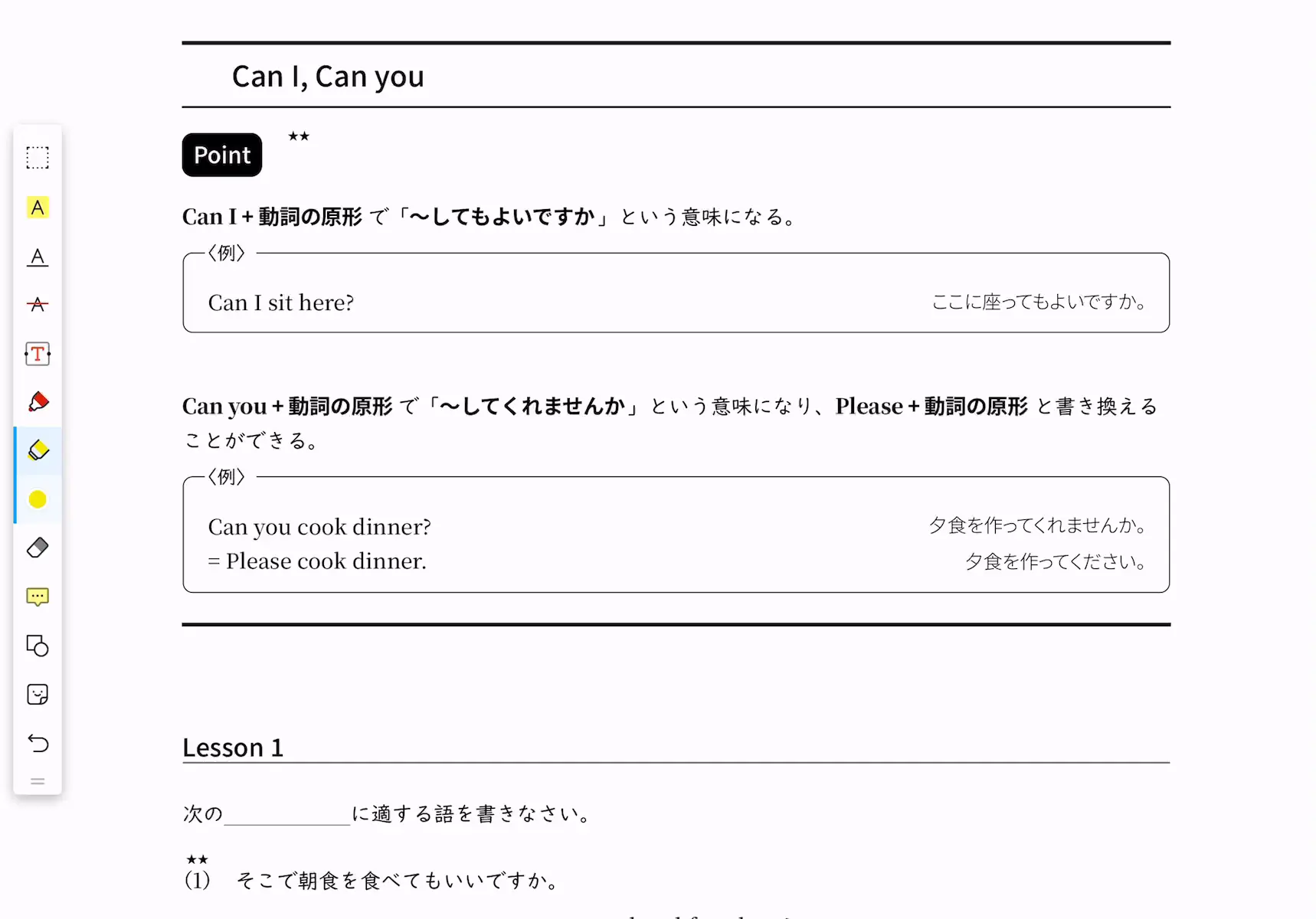Click the toolbar drag handle
The image size is (1316, 919).
point(38,781)
